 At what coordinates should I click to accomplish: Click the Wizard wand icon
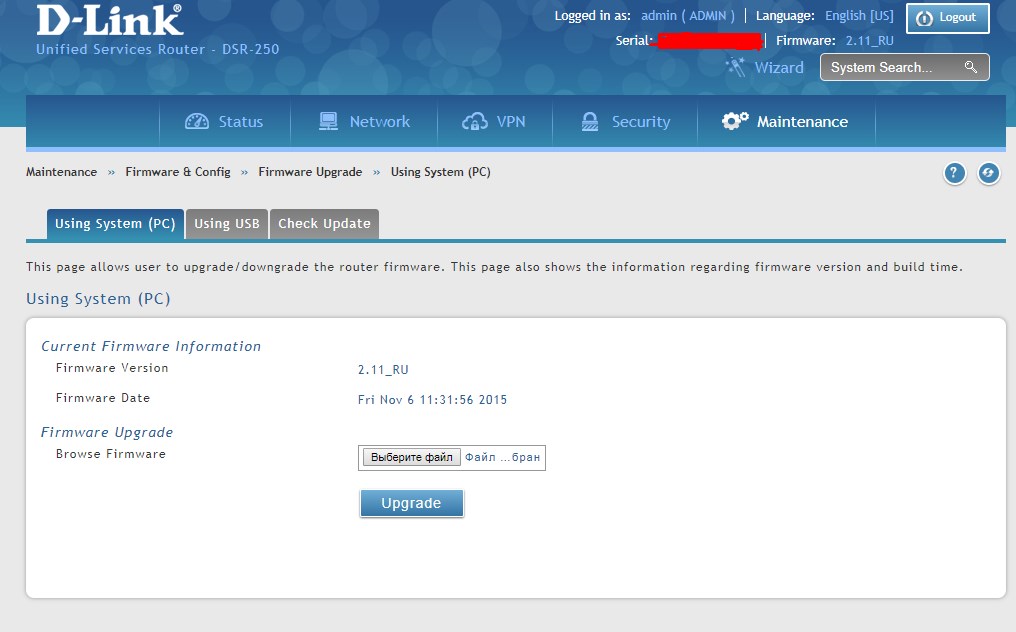(736, 67)
